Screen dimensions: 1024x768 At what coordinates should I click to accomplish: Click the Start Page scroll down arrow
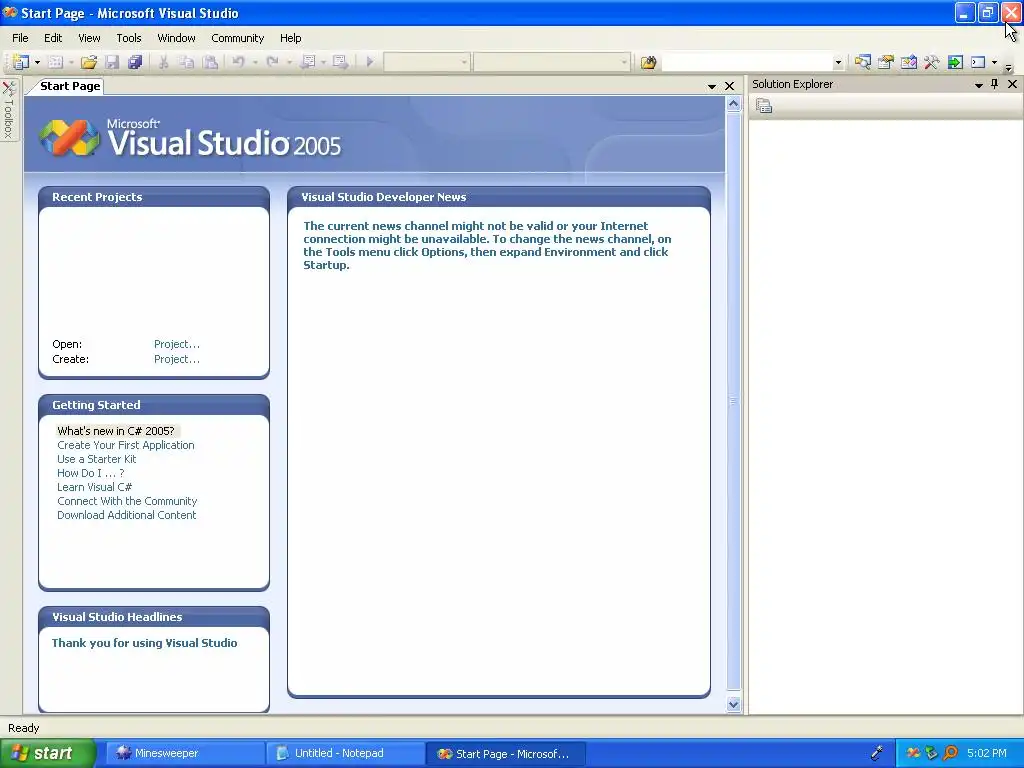coord(733,704)
